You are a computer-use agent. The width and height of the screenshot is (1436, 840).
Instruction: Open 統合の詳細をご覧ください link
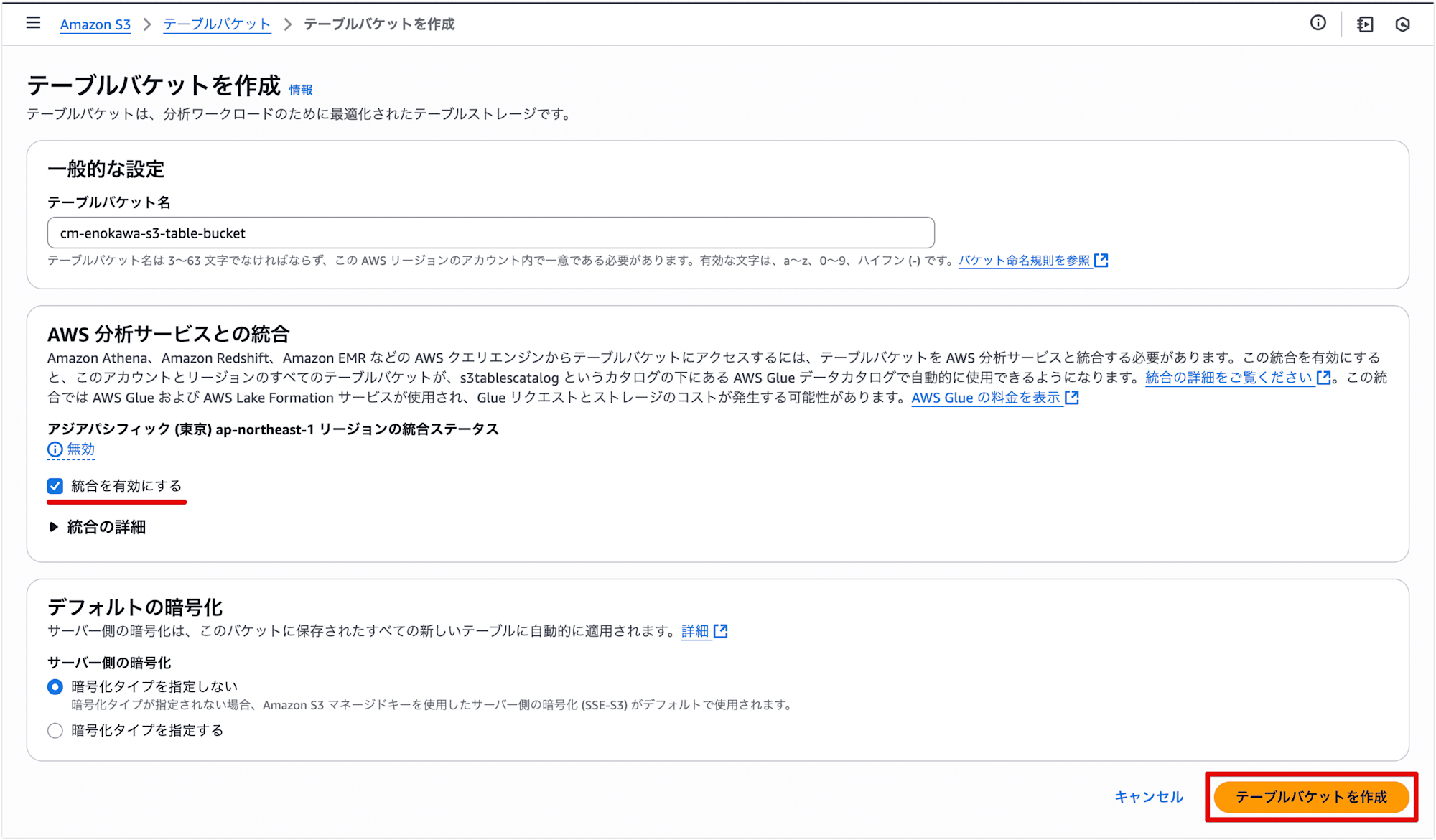point(1229,377)
